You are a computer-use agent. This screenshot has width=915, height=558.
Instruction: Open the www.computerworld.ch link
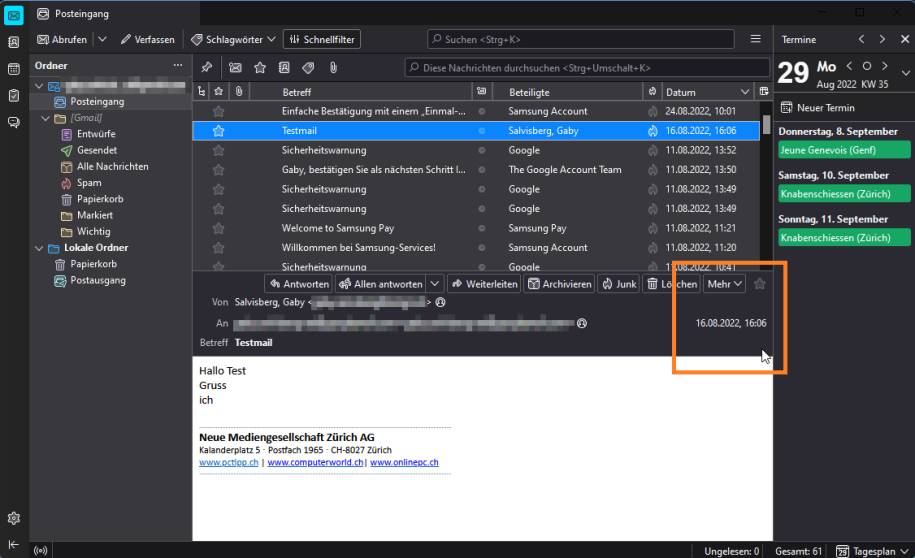[315, 463]
